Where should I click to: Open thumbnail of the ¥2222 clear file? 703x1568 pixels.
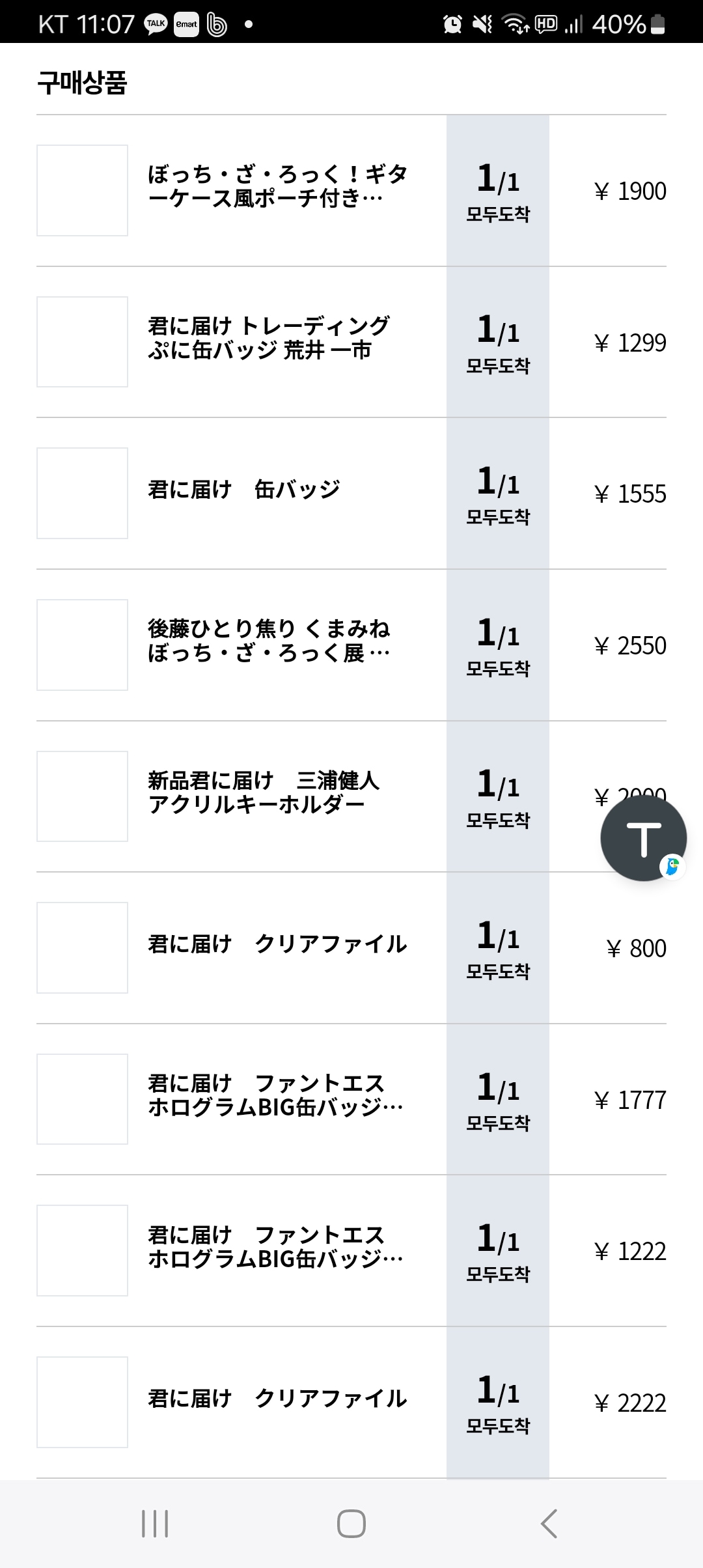point(82,1402)
